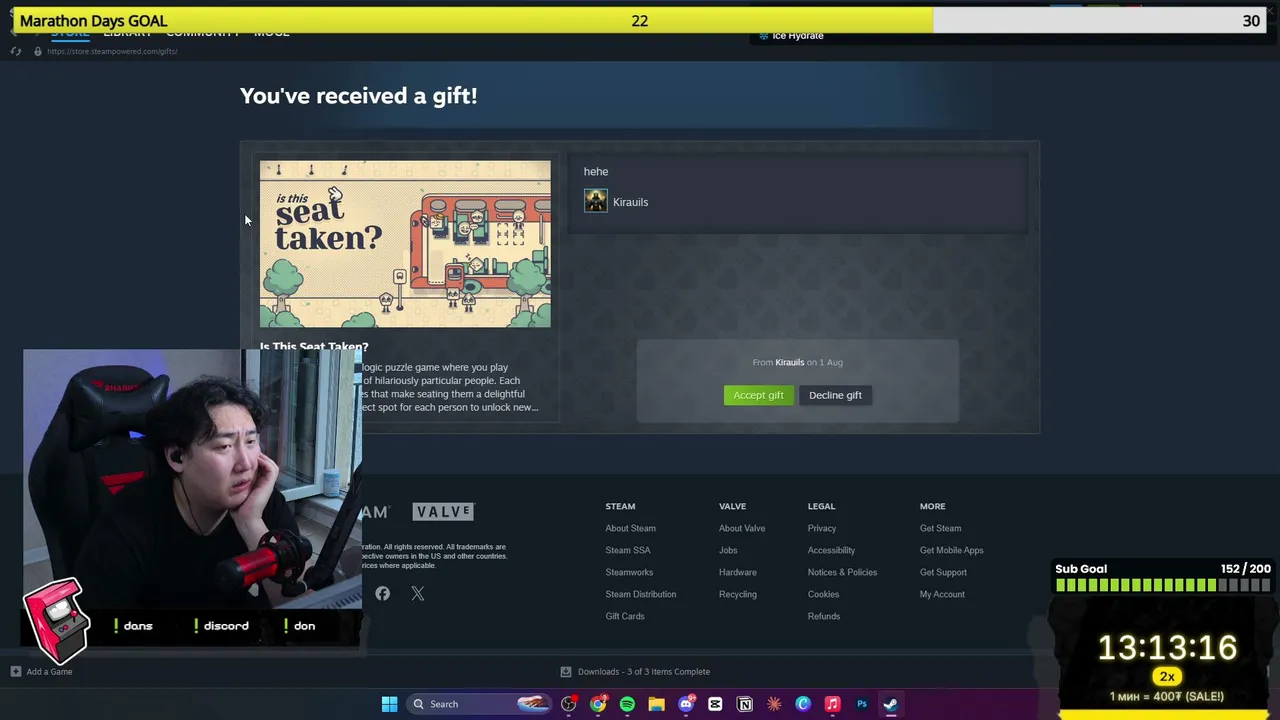Open the About Valve footer link
1280x720 pixels.
click(x=742, y=528)
